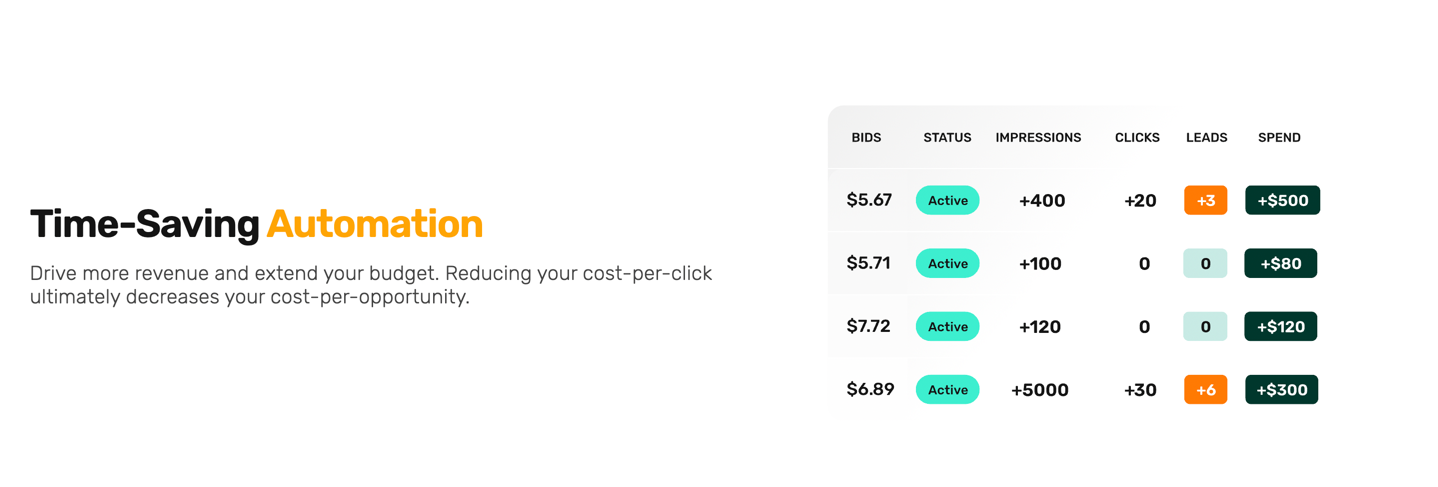The image size is (1438, 487).
Task: Click the STATUS column header
Action: coord(947,138)
